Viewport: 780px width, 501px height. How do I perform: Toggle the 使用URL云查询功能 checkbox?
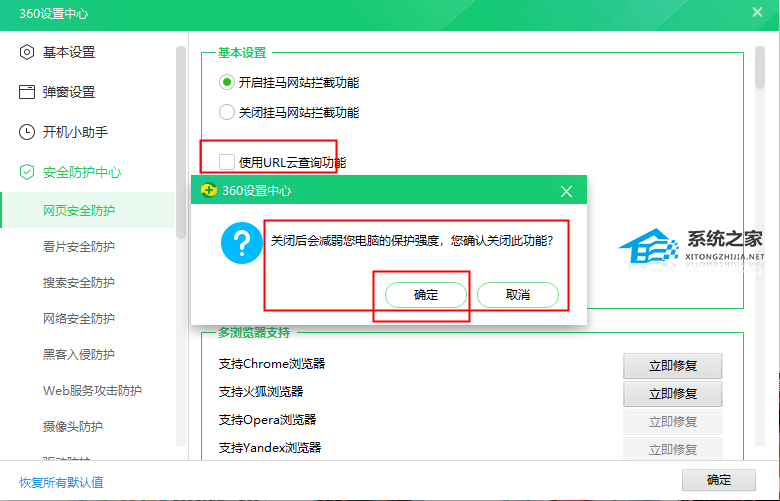click(x=227, y=162)
